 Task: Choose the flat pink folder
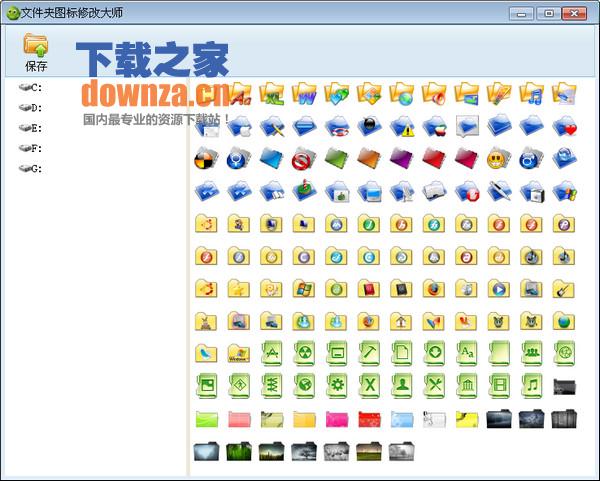[239, 419]
